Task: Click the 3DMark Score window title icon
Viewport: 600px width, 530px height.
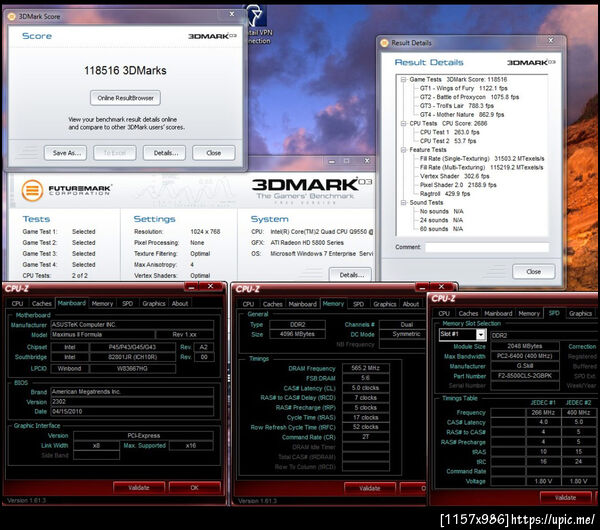Action: tap(11, 16)
